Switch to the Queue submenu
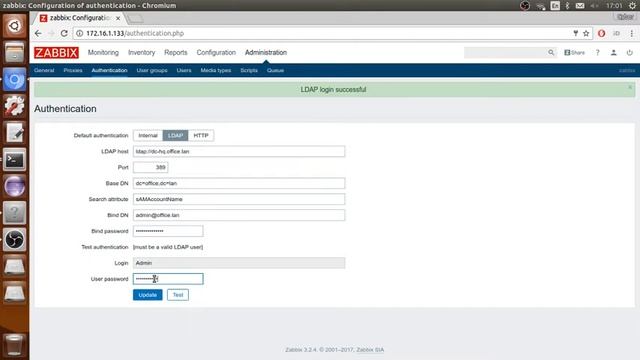The height and width of the screenshot is (360, 640). (x=276, y=71)
